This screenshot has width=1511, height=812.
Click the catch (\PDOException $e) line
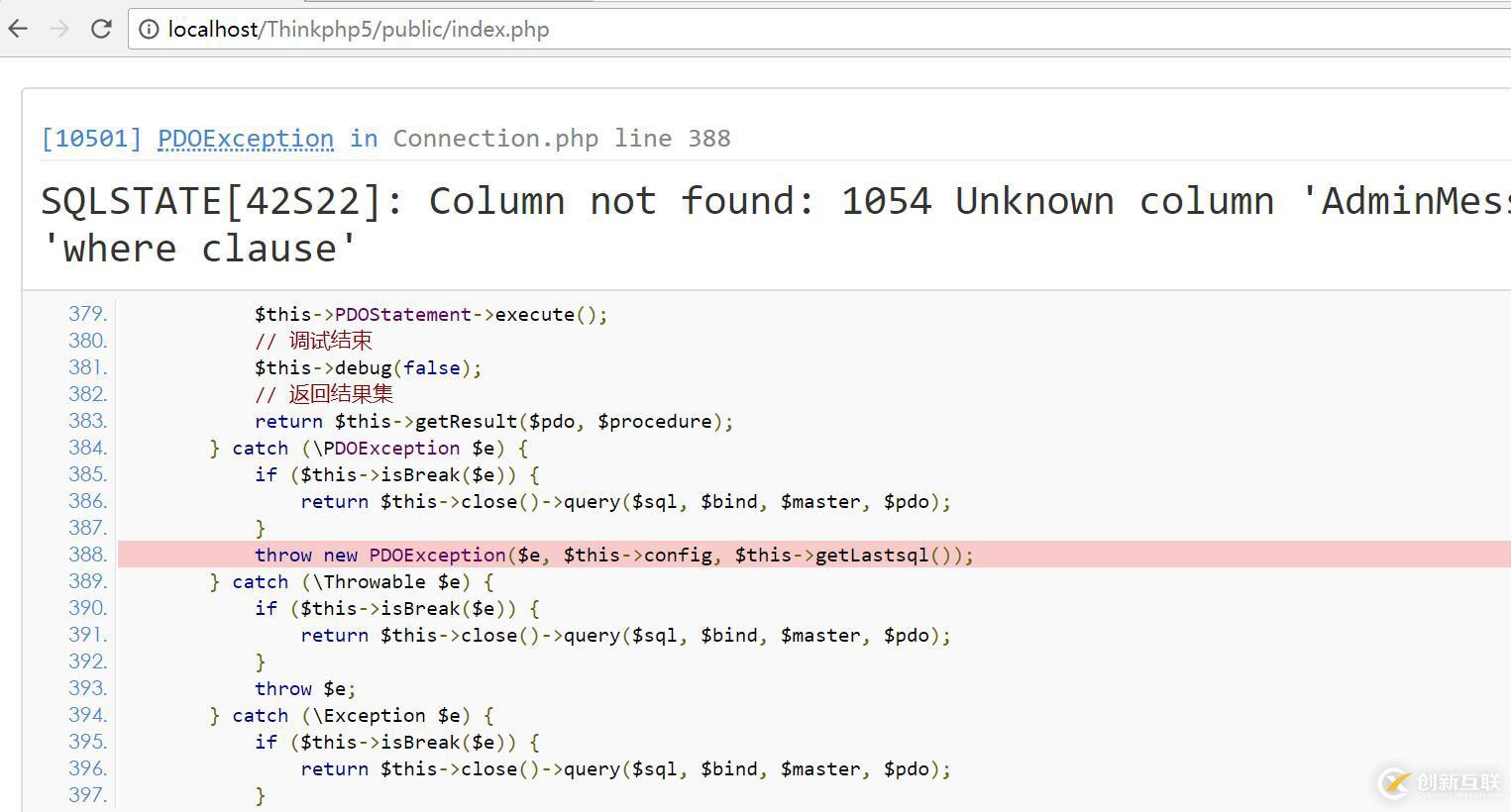pyautogui.click(x=369, y=449)
